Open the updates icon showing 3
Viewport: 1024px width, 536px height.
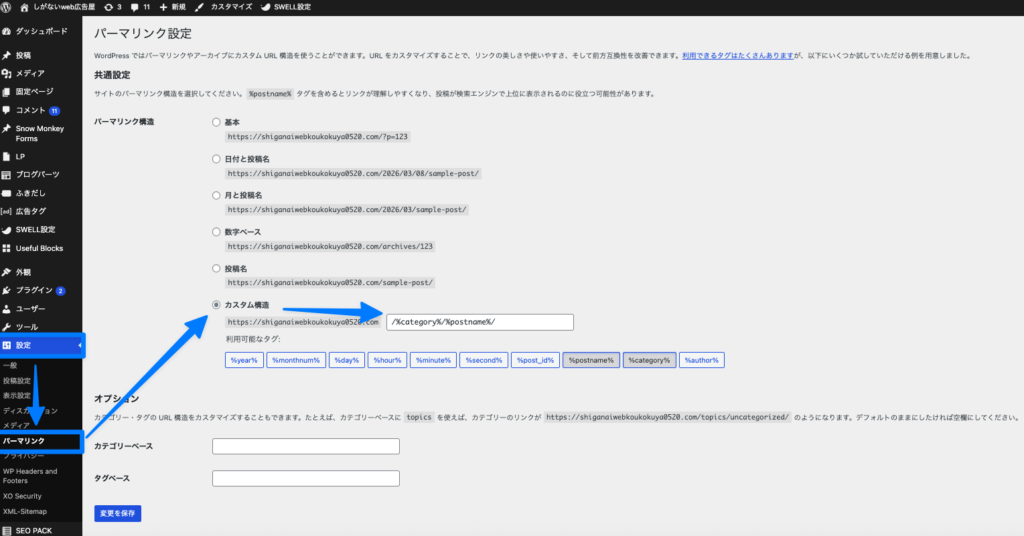(109, 6)
